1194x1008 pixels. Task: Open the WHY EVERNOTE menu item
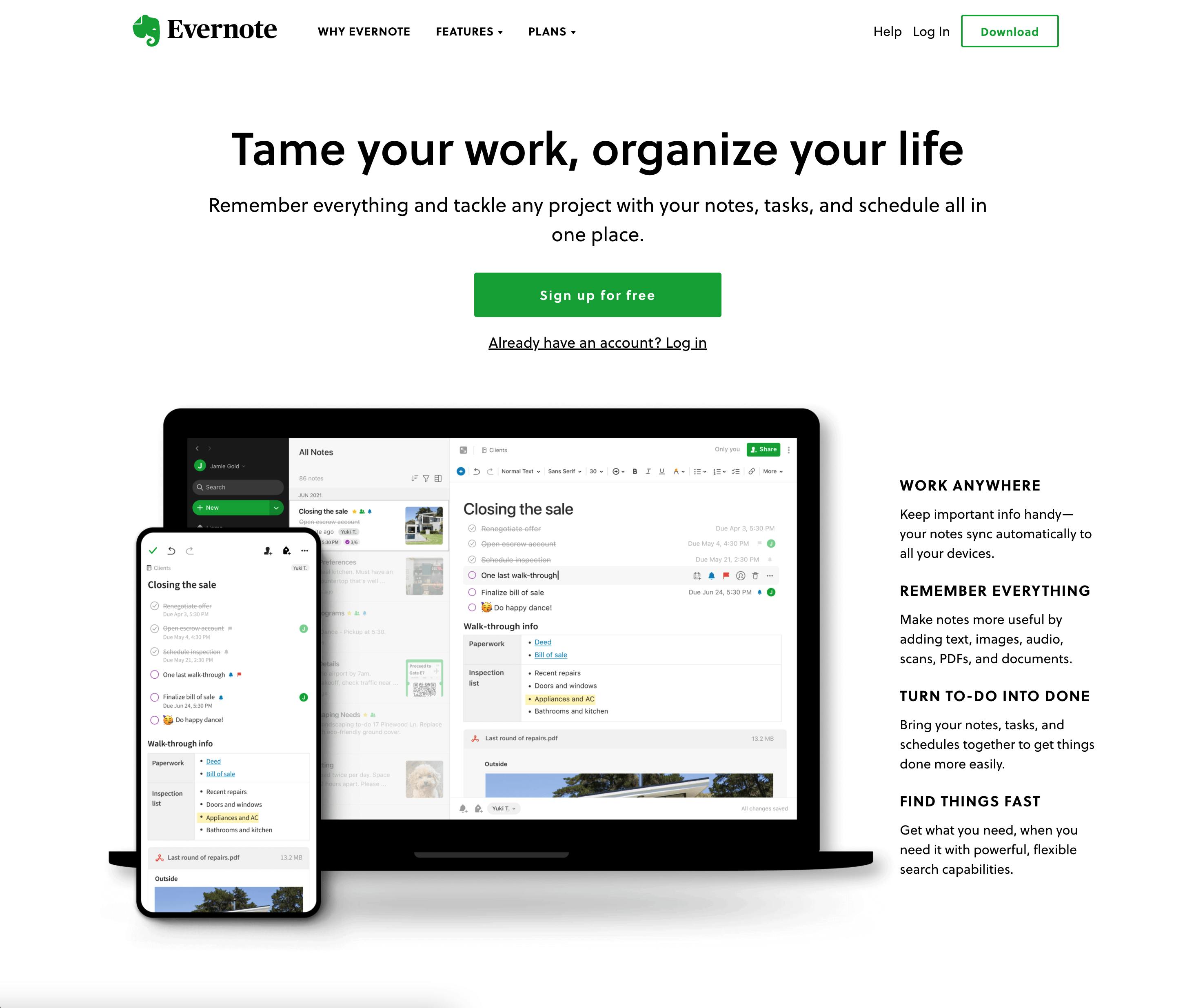pyautogui.click(x=364, y=31)
